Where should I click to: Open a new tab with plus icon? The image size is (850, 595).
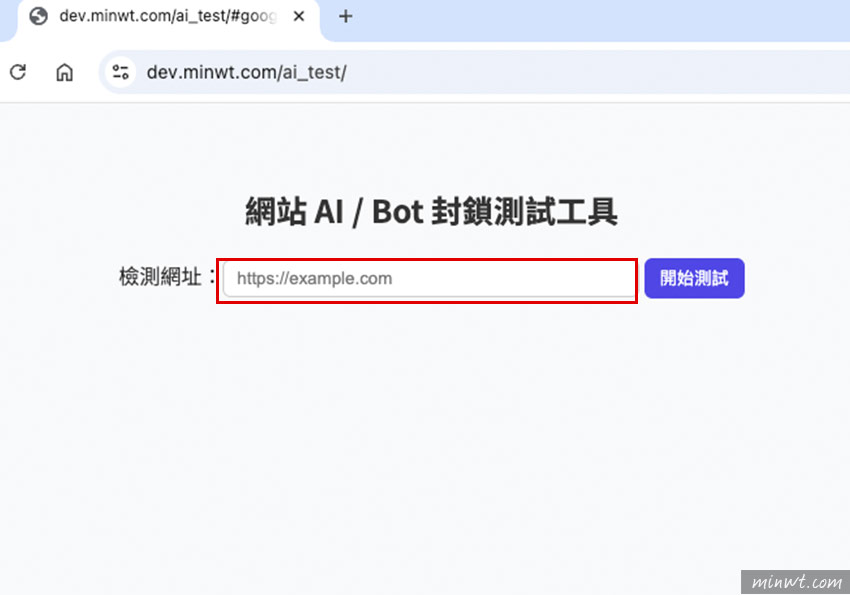click(345, 17)
